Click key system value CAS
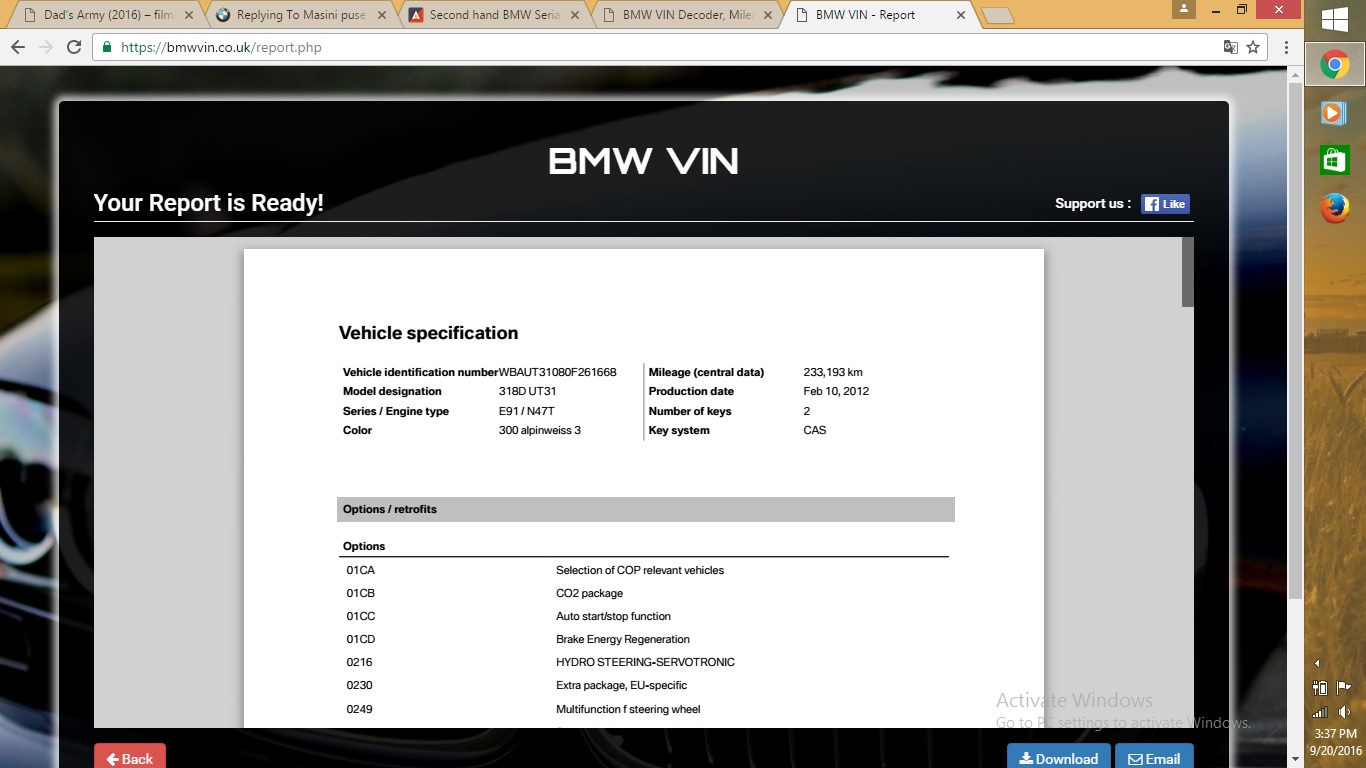This screenshot has width=1366, height=768. [815, 430]
